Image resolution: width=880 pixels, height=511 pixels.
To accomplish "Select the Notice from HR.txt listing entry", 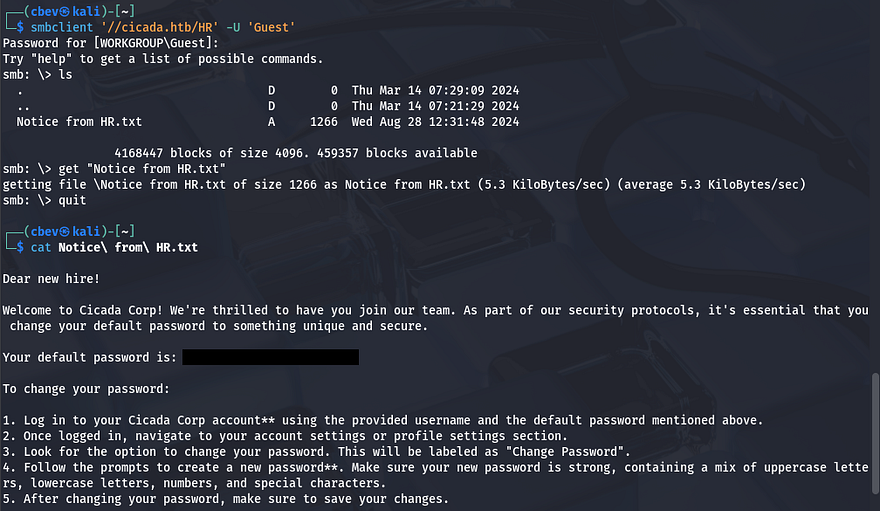I will point(79,122).
